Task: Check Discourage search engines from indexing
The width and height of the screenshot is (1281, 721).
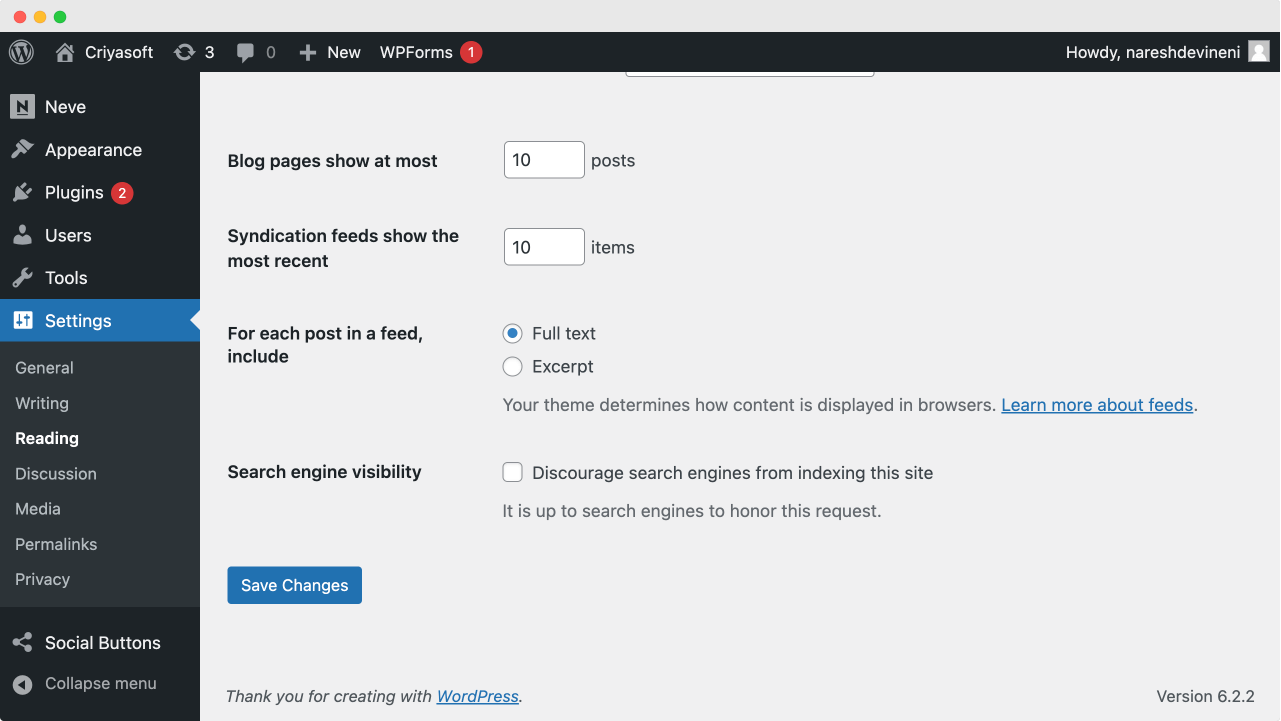Action: pyautogui.click(x=512, y=472)
